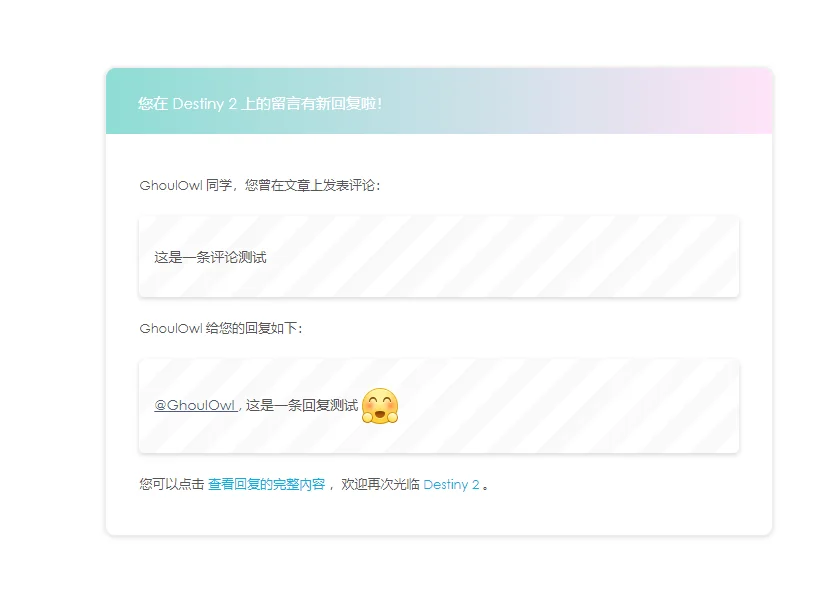The image size is (832, 609).
Task: Click the line GhoulOwl 同学，您曾在文章上发表评论
Action: click(260, 185)
